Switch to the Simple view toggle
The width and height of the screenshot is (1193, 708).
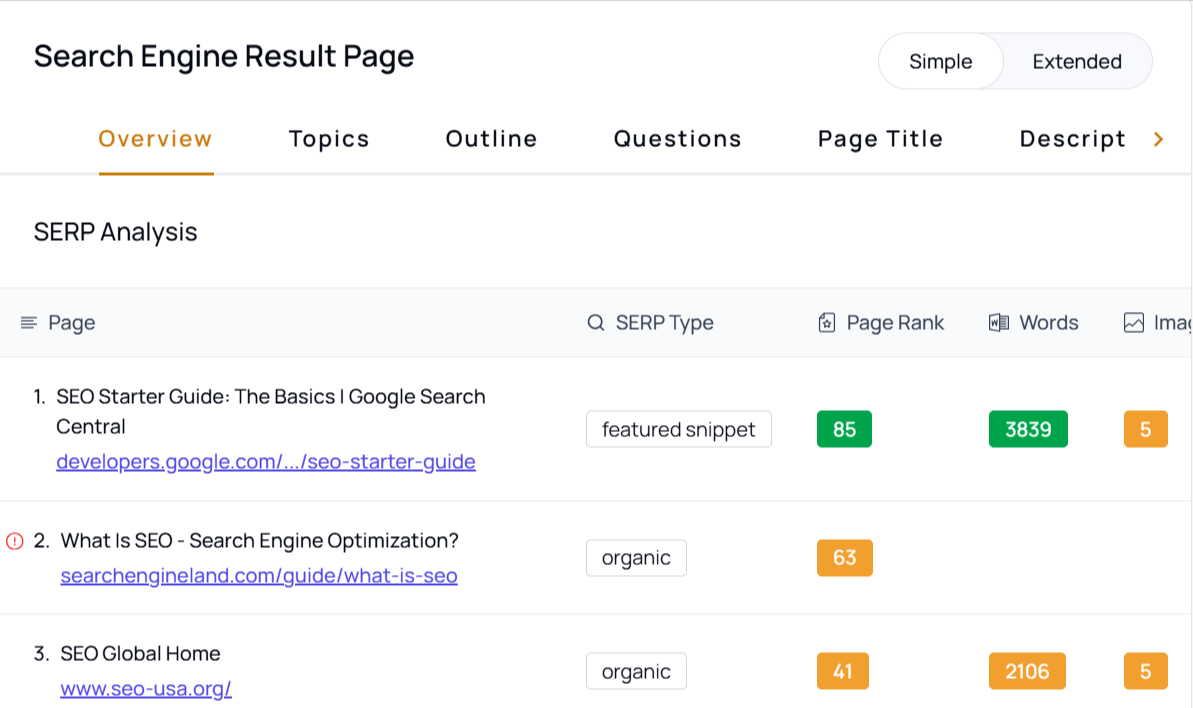point(940,61)
